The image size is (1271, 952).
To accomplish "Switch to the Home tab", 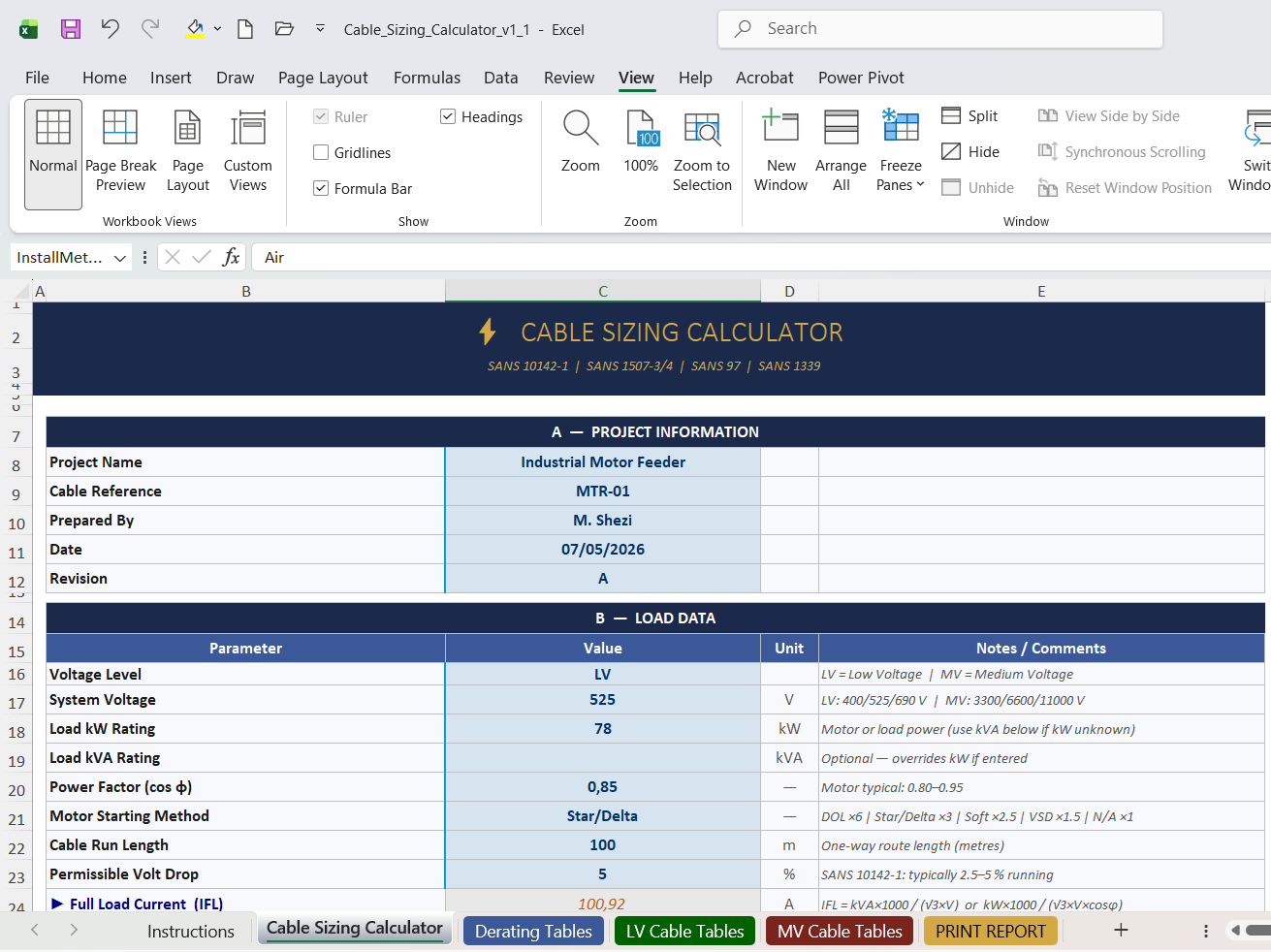I will 105,78.
